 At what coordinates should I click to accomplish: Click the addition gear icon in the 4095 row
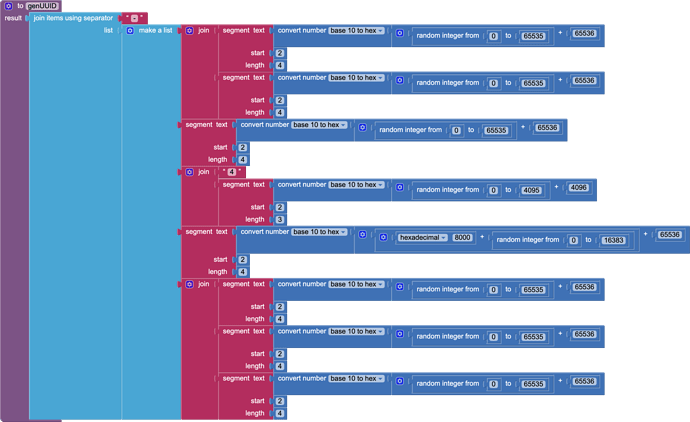click(x=400, y=187)
